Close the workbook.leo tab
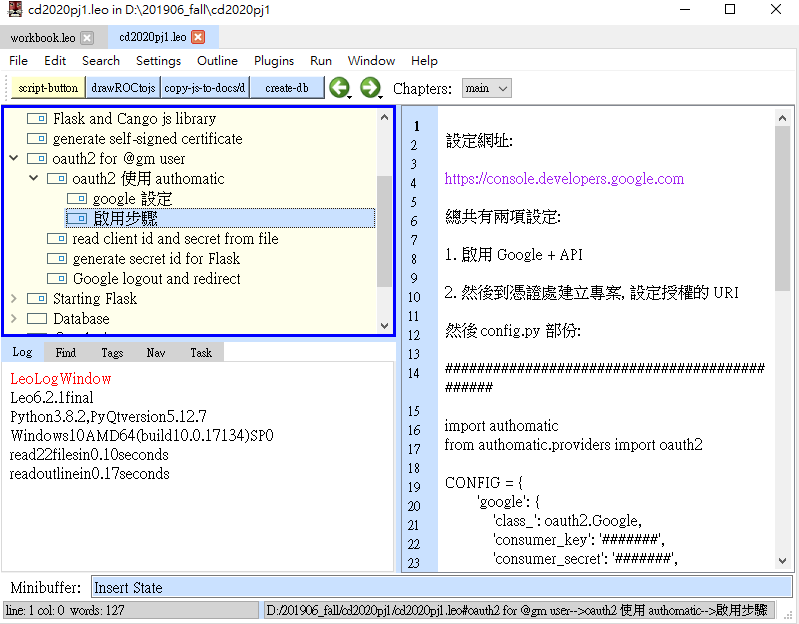Screen dimensions: 799x624 point(87,38)
